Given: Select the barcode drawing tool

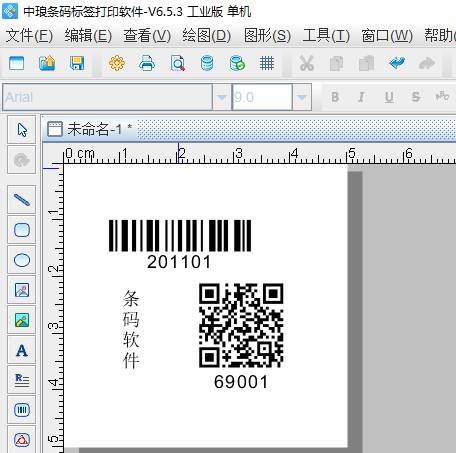Looking at the screenshot, I should pyautogui.click(x=22, y=410).
